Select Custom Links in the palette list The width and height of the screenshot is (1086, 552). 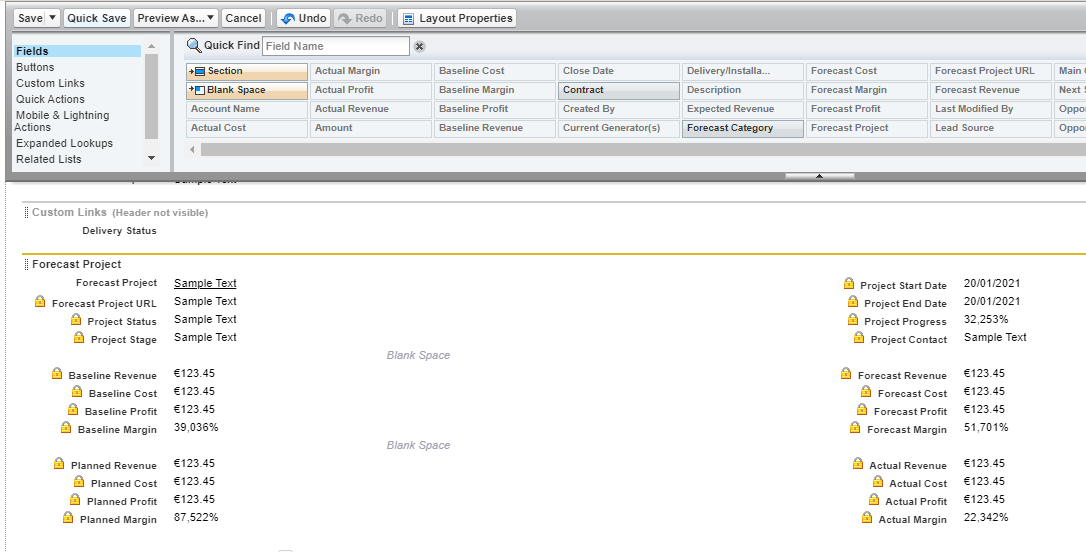(x=51, y=83)
